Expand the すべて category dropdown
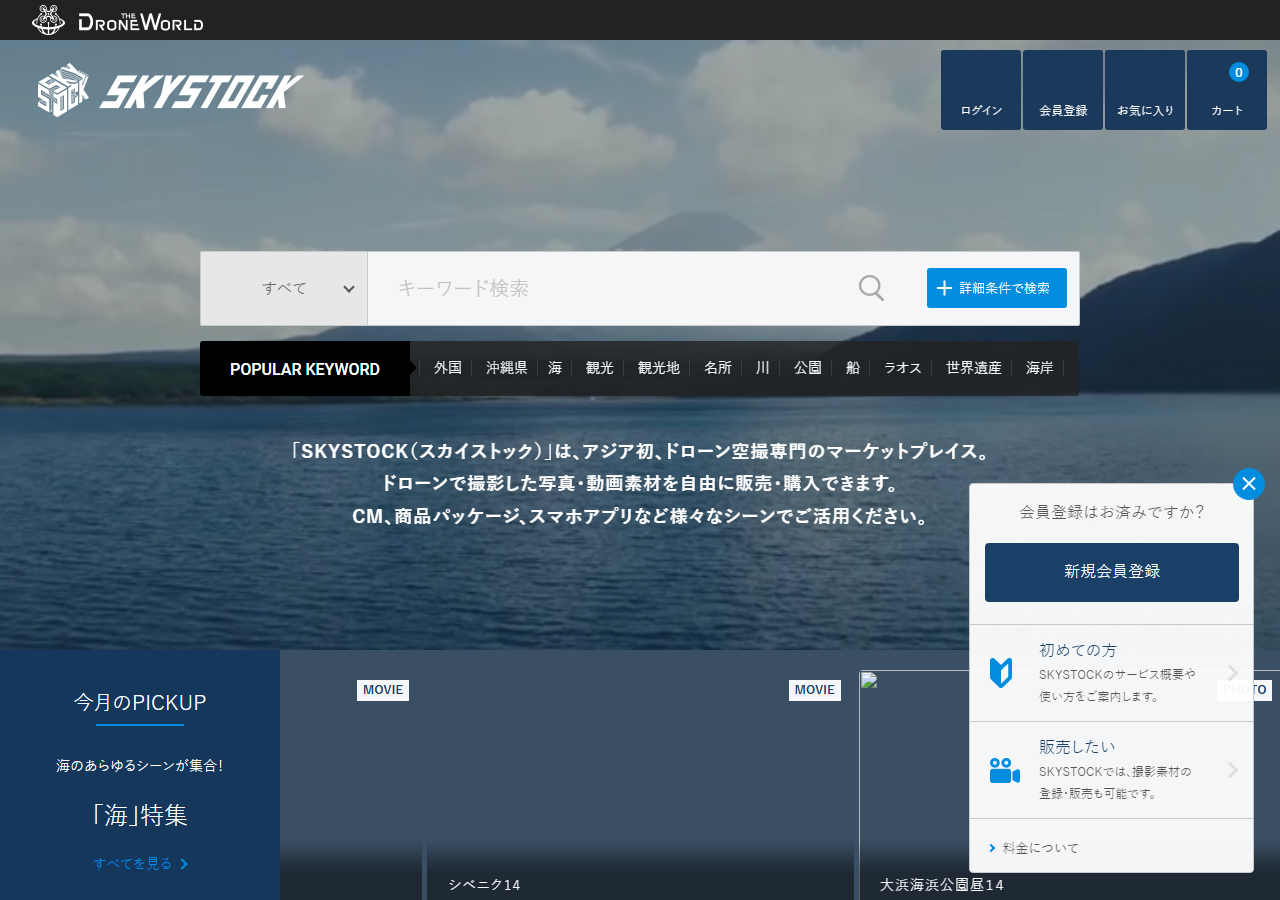The height and width of the screenshot is (900, 1280). (x=284, y=288)
